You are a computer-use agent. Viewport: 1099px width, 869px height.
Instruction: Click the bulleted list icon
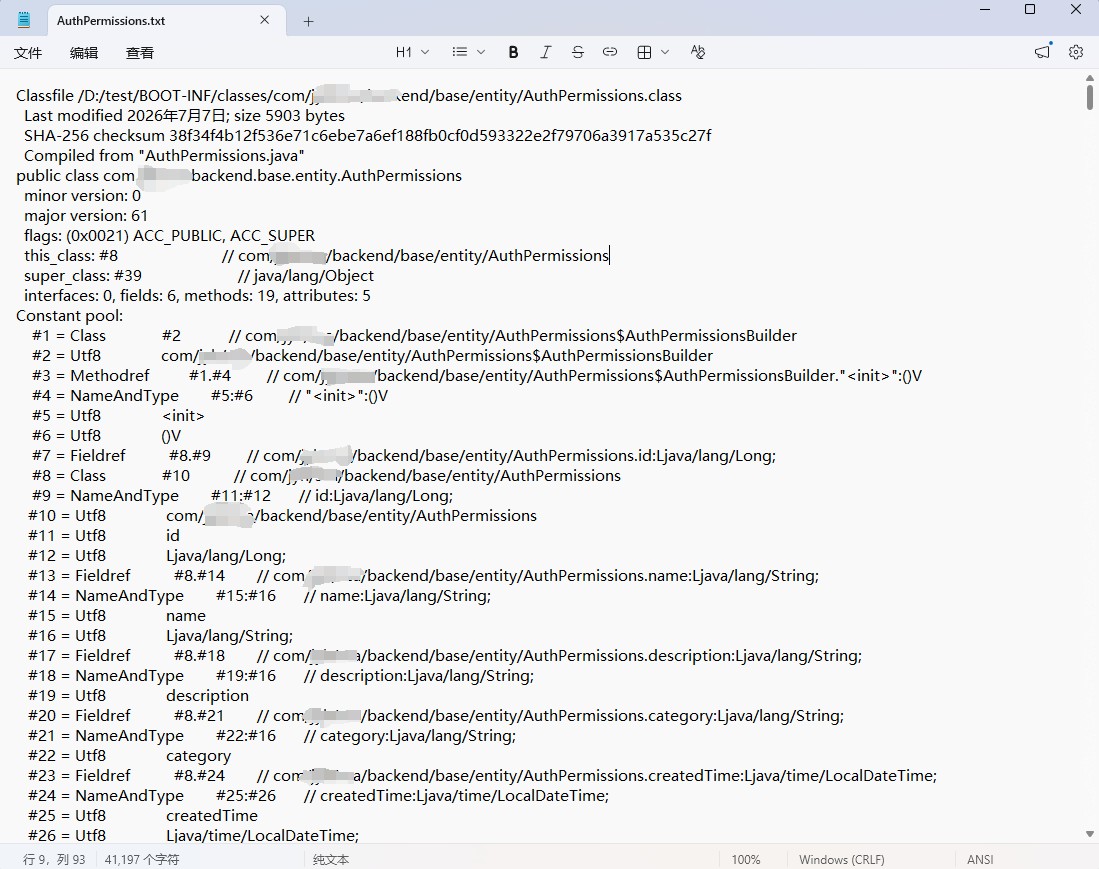(x=460, y=52)
